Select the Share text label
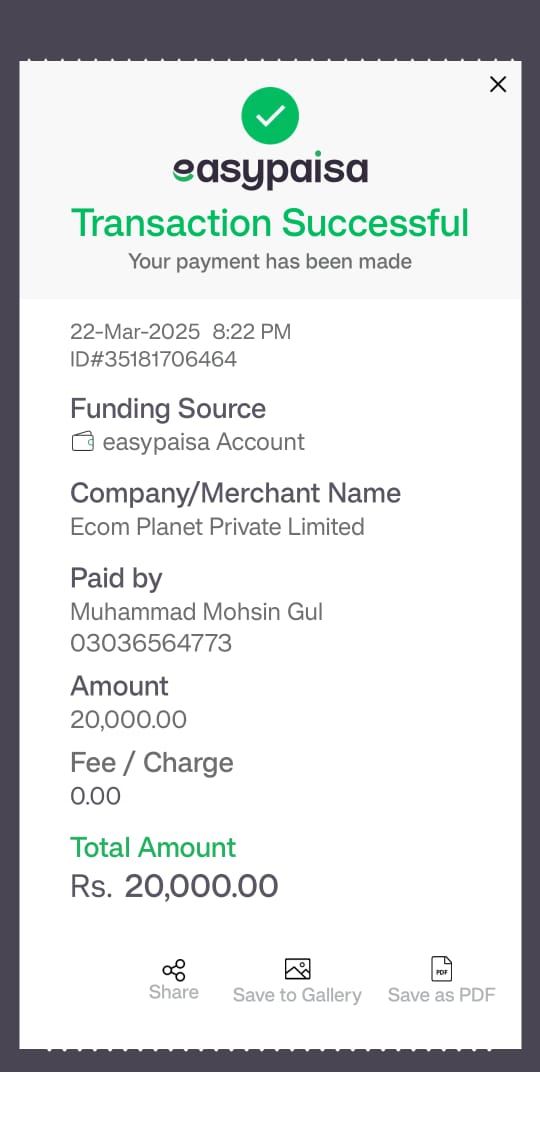 [x=173, y=992]
